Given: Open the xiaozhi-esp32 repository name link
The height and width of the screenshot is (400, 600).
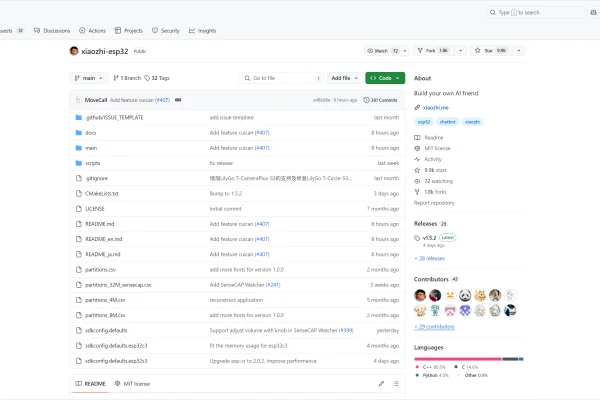Looking at the screenshot, I should 104,51.
